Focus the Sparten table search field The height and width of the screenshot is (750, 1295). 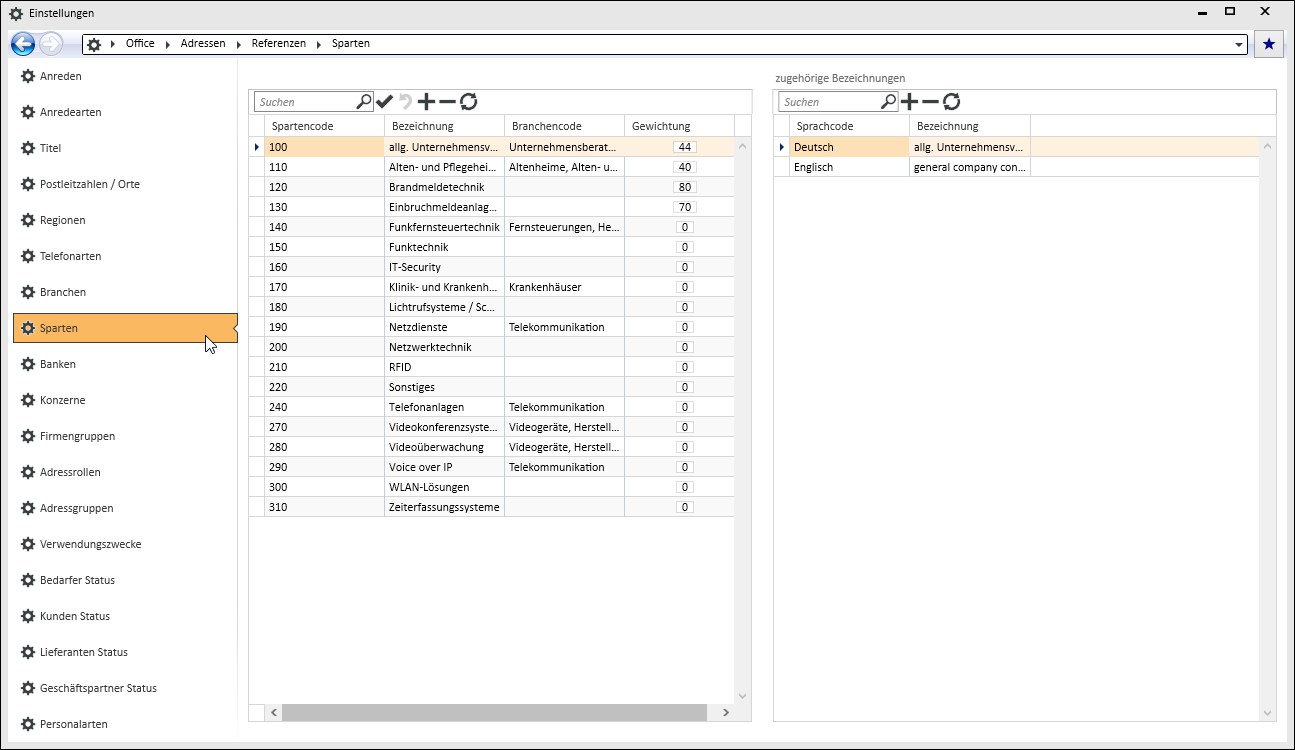(x=305, y=101)
